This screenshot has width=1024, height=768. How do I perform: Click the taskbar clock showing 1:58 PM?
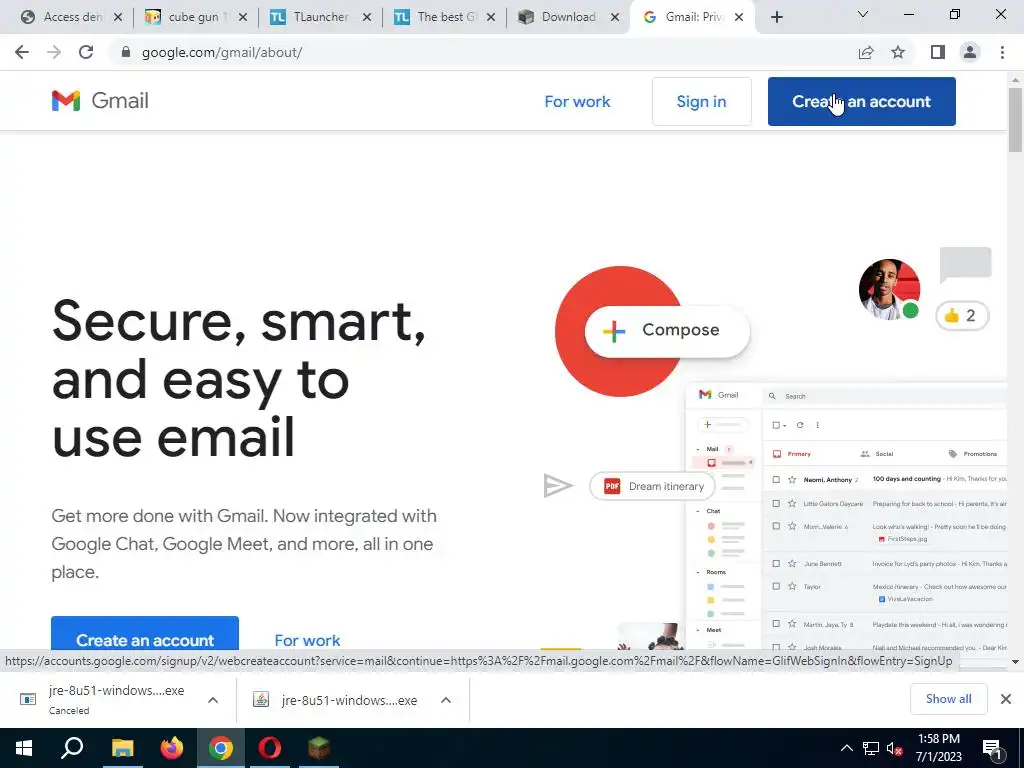[x=938, y=748]
